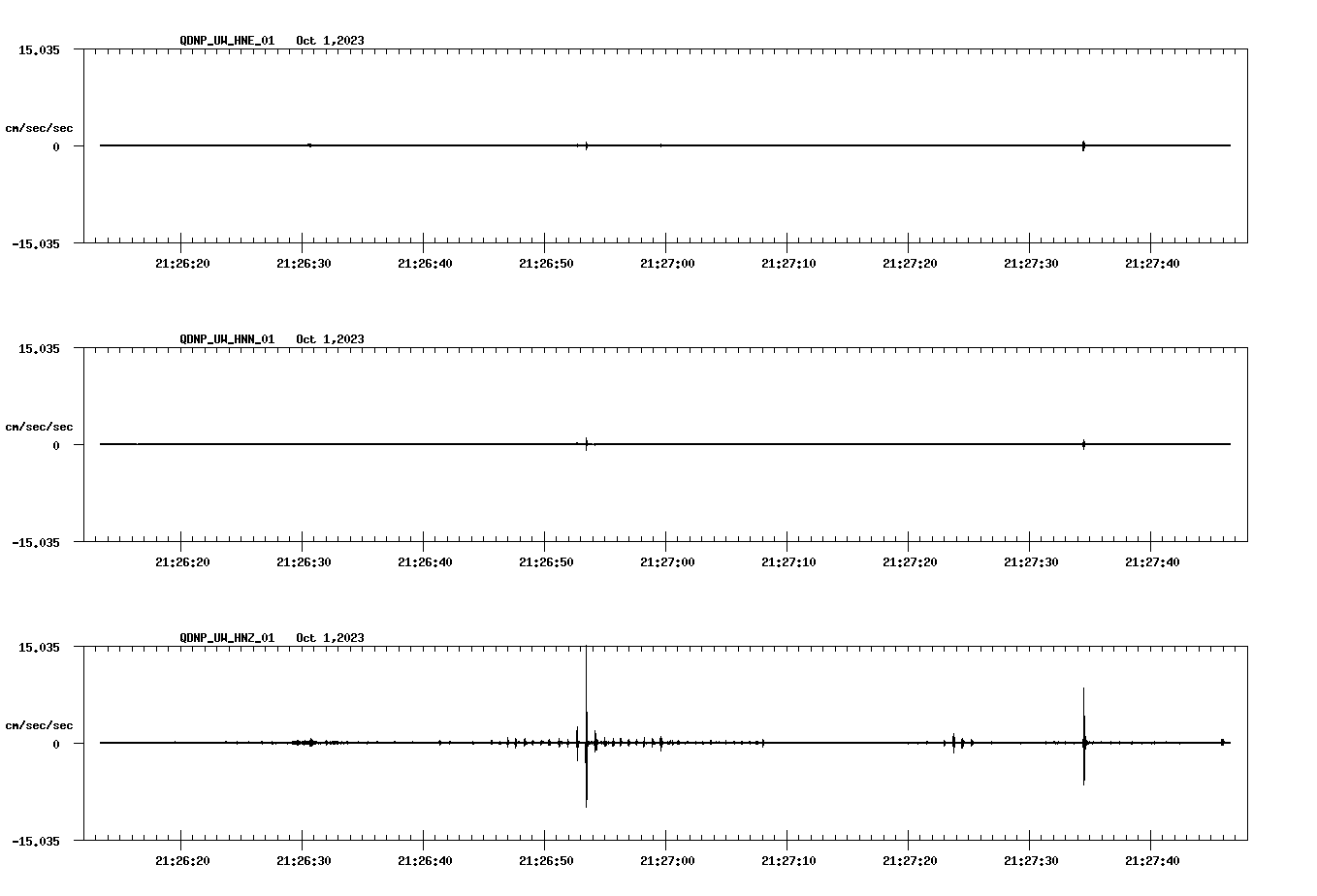Image resolution: width=1317 pixels, height=896 pixels.
Task: Click the 15.035 upper limit on HNN plot
Action: coord(40,349)
